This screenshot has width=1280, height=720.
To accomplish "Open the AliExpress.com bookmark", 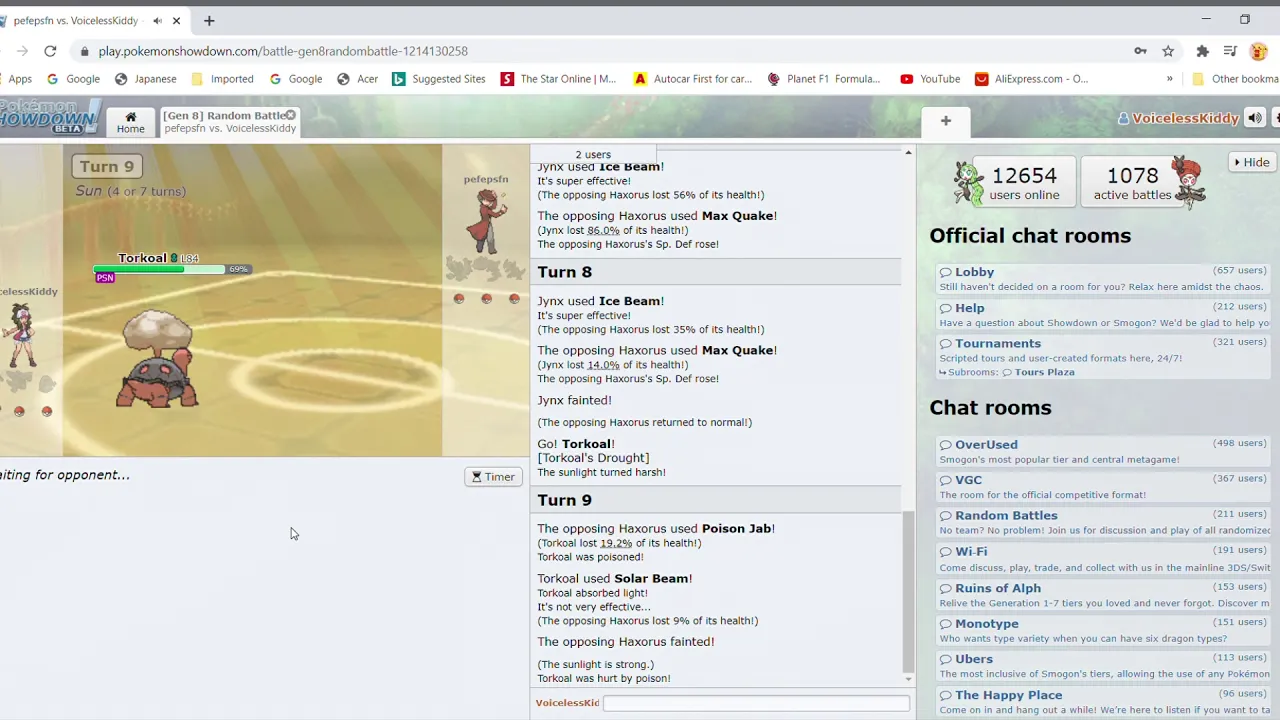I will click(x=1031, y=79).
